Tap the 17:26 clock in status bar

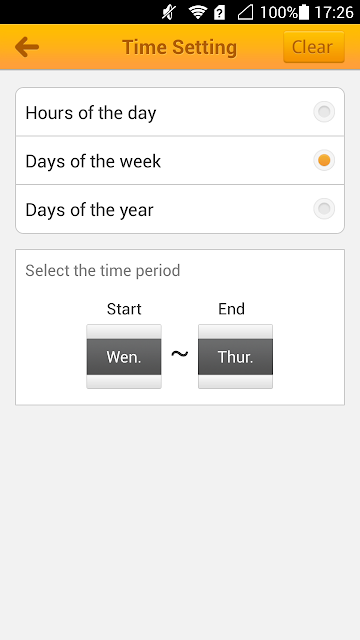coord(334,13)
